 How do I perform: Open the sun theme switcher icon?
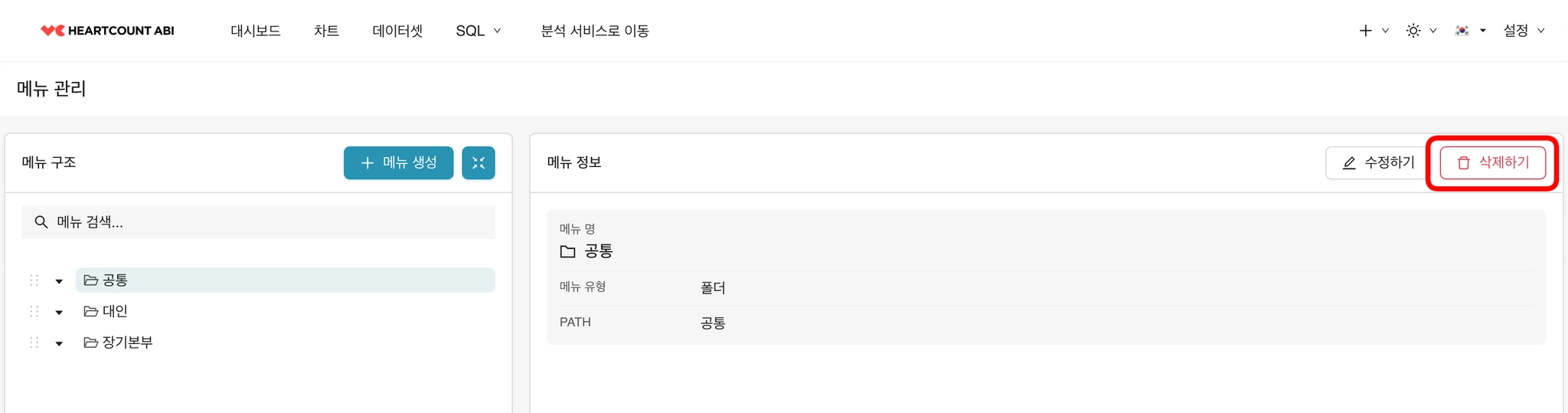(1413, 31)
